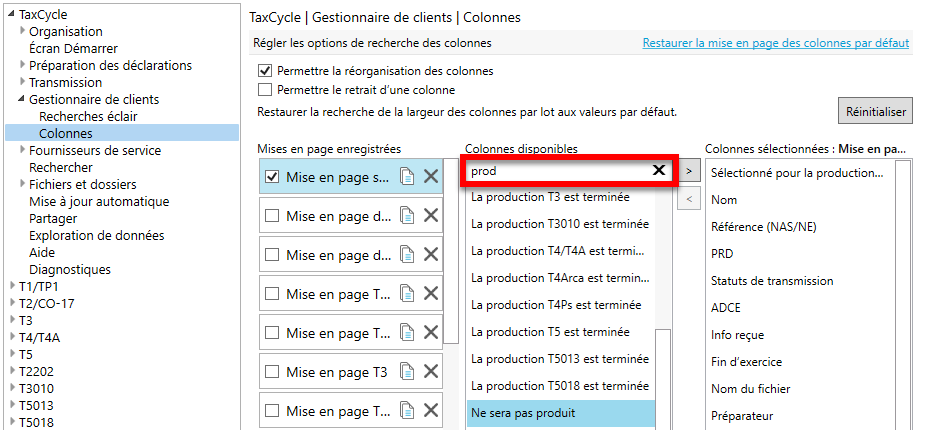Duplicate the checked 'Mise en page s...' layout
The width and height of the screenshot is (925, 430).
pos(407,176)
